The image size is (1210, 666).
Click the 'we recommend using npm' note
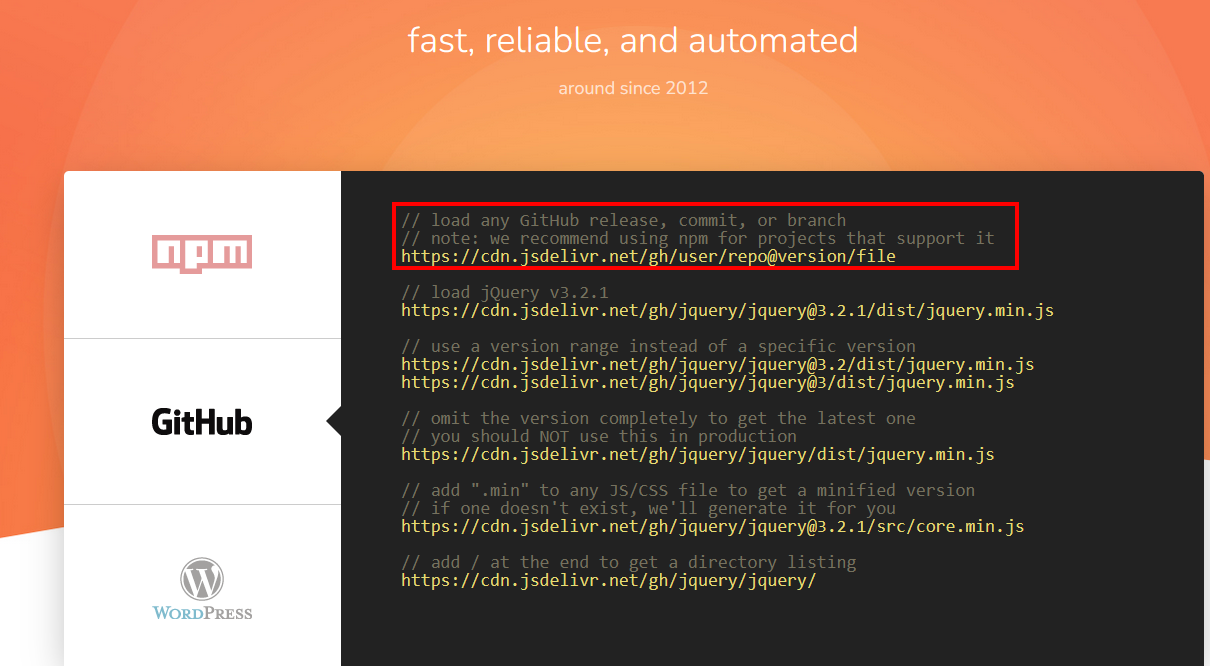[697, 238]
